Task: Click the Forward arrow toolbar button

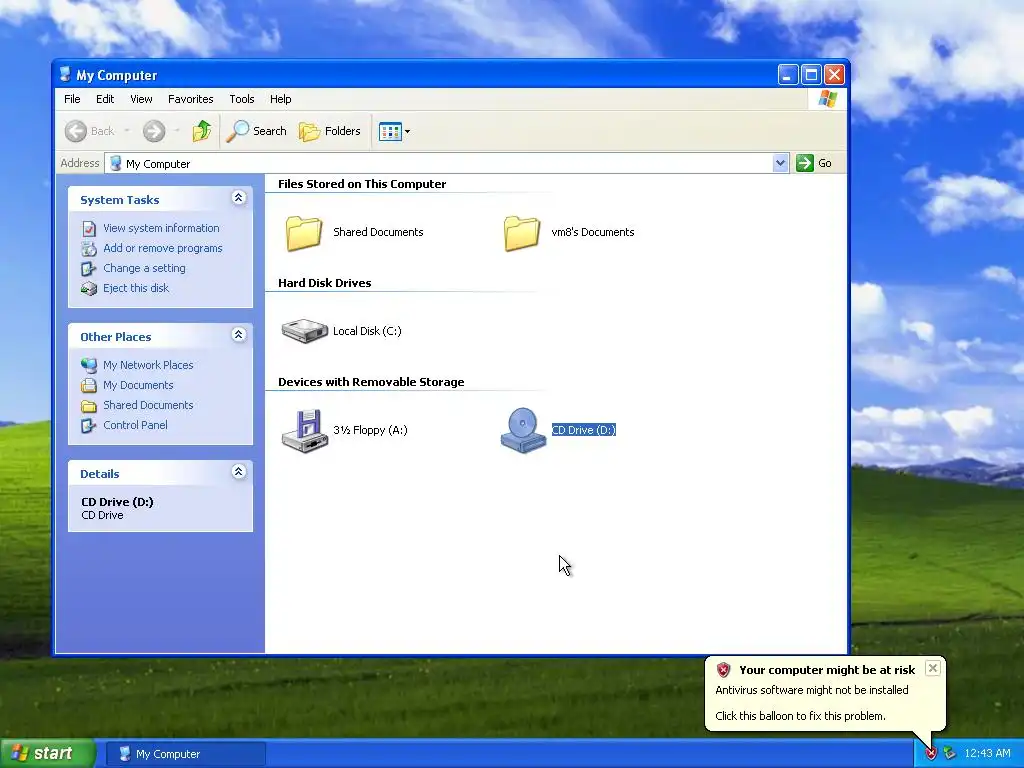Action: pos(154,131)
